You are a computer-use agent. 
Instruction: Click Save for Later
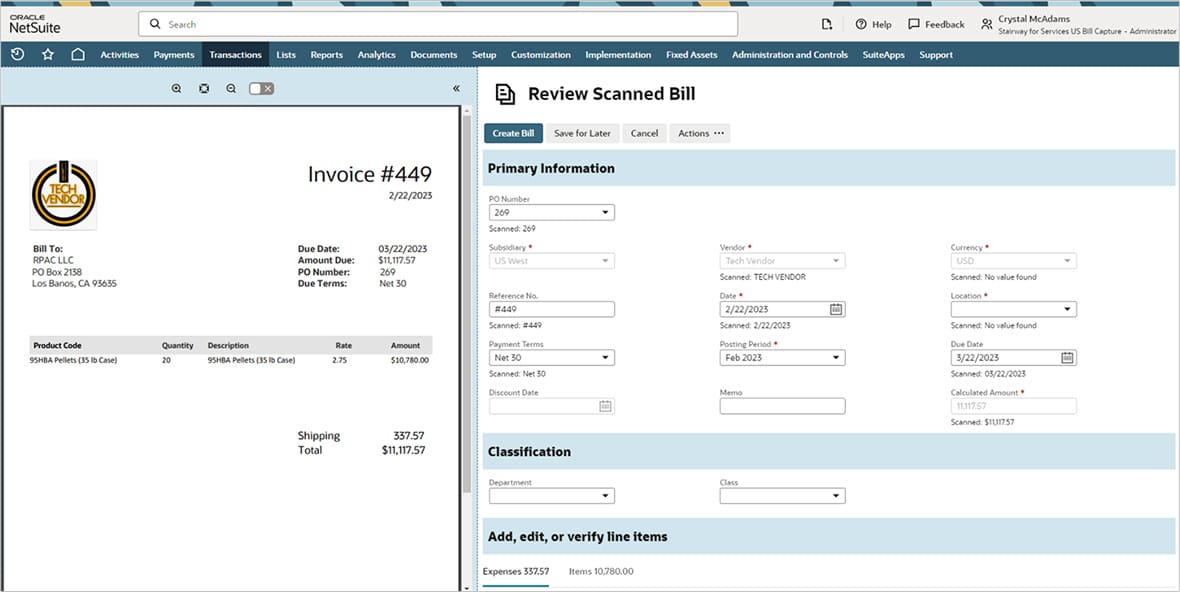click(x=582, y=132)
